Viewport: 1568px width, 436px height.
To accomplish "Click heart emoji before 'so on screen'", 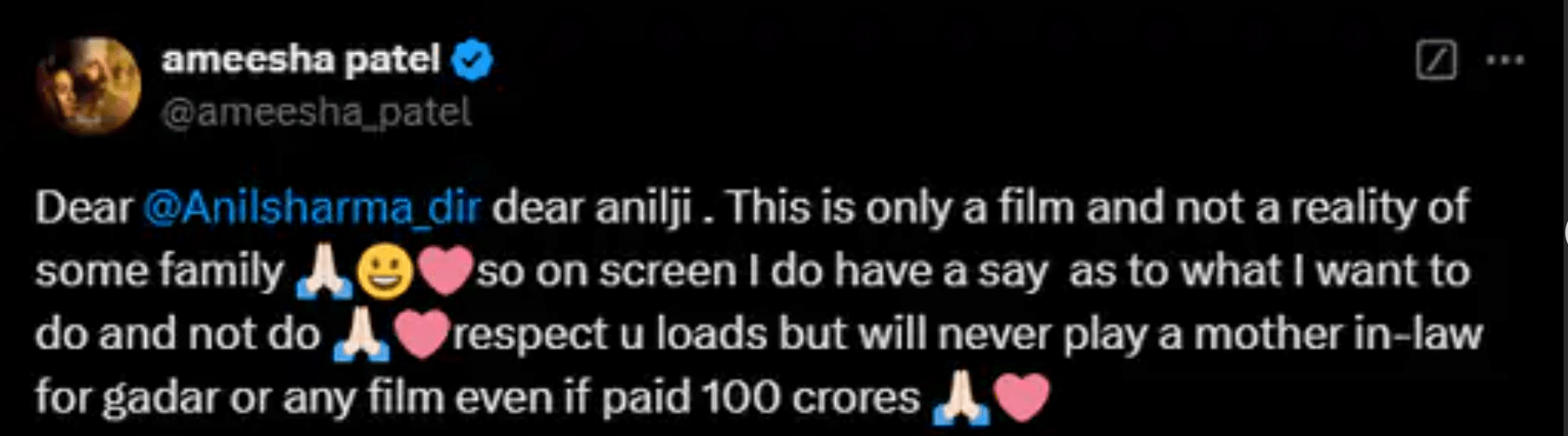I will 444,273.
